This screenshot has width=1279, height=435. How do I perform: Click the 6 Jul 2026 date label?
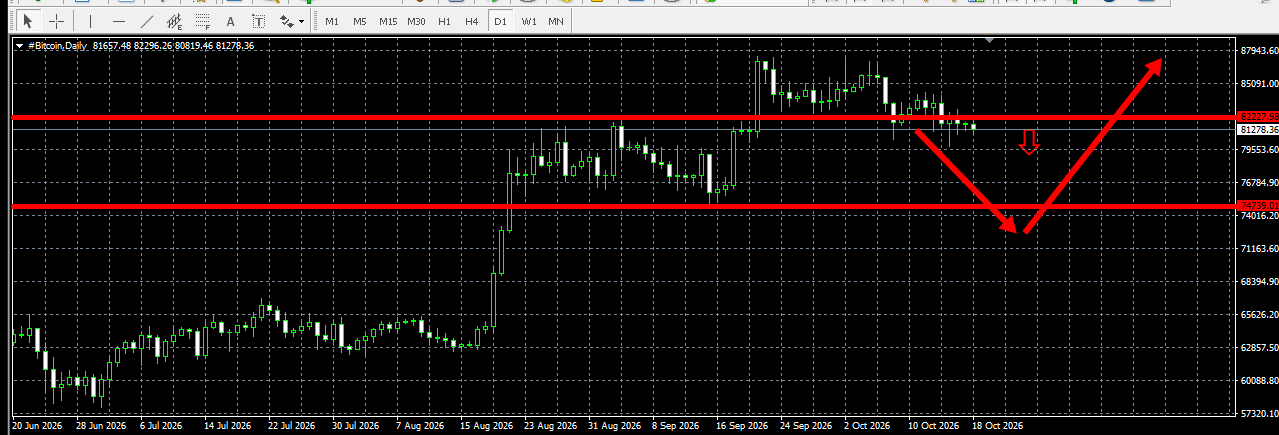click(163, 425)
